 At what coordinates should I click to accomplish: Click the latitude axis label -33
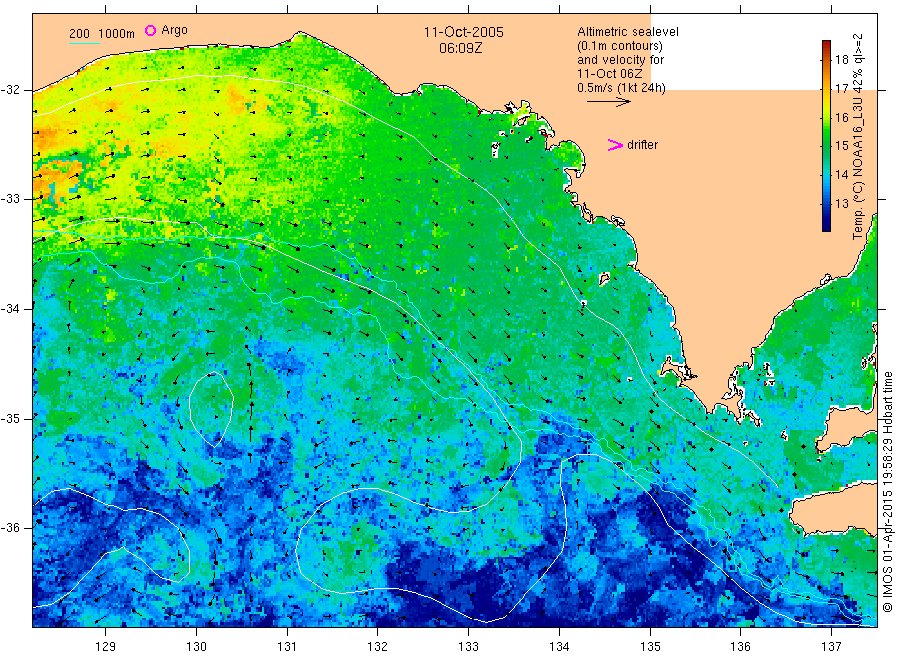pos(10,199)
